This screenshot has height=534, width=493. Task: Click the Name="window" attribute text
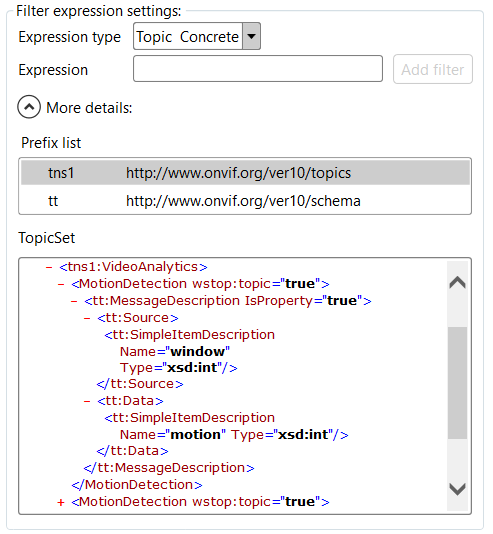(175, 351)
